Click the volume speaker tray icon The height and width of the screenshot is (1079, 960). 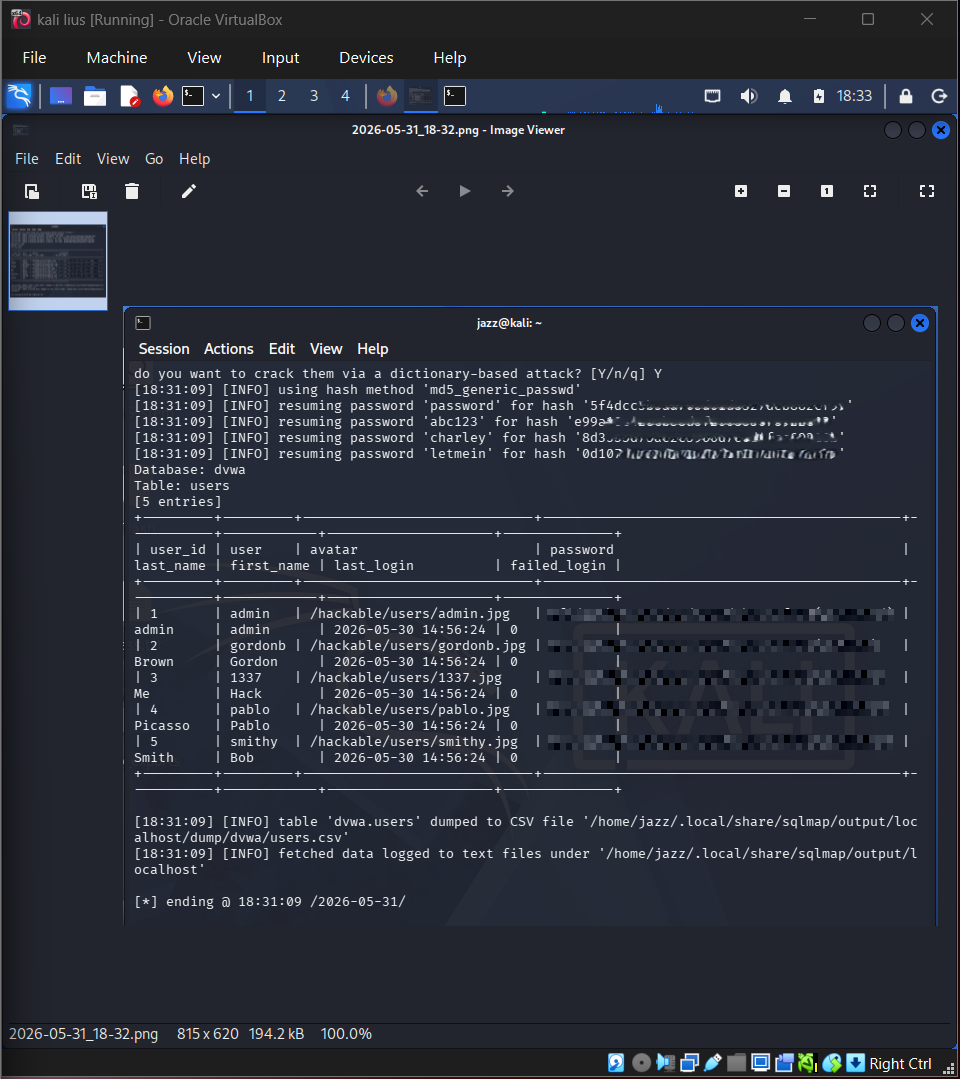(x=749, y=96)
